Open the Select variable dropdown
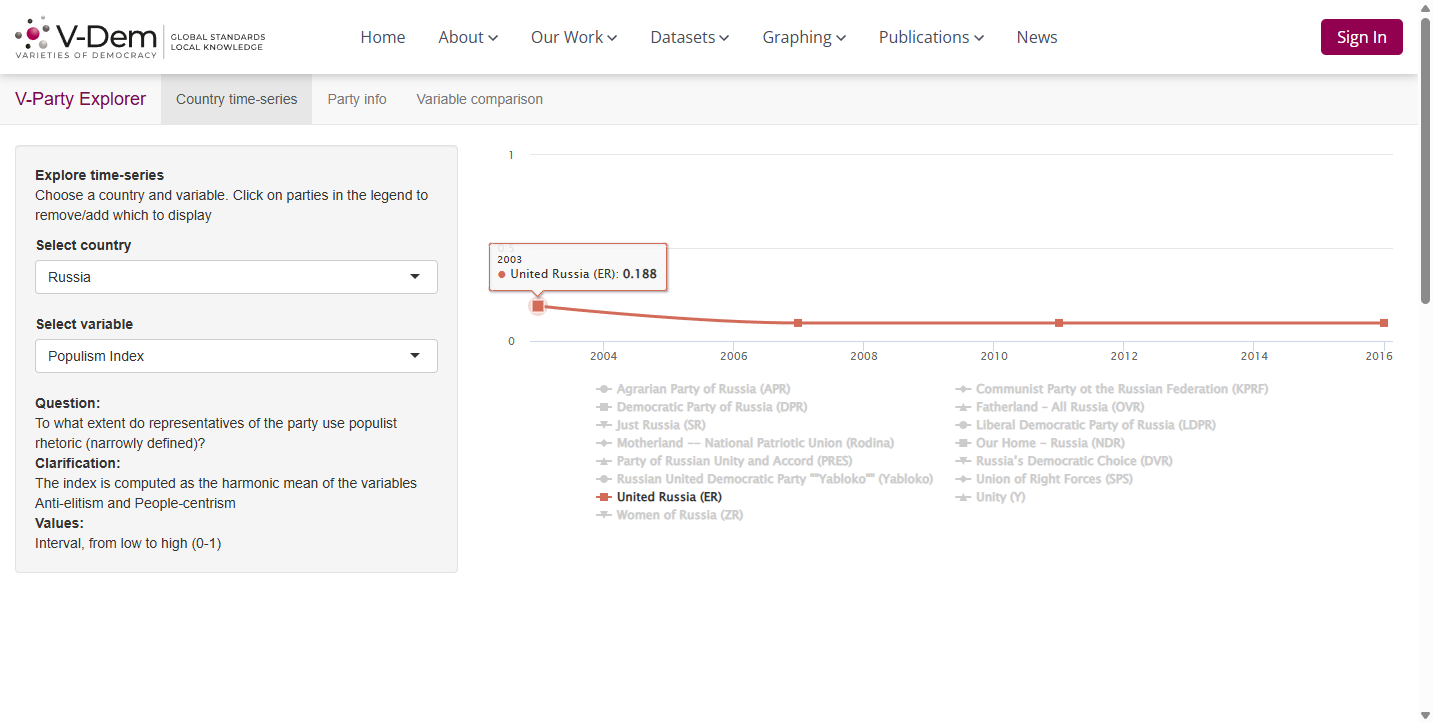This screenshot has height=723, width=1433. pyautogui.click(x=236, y=356)
